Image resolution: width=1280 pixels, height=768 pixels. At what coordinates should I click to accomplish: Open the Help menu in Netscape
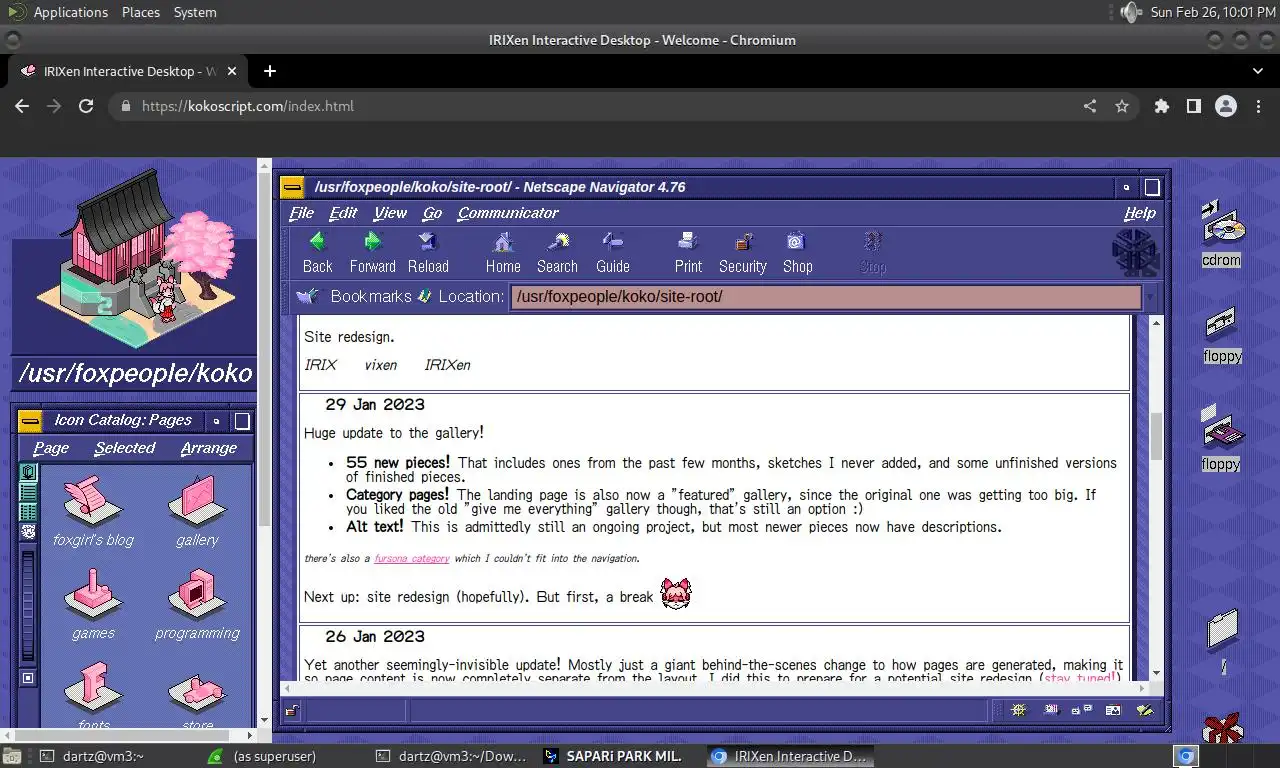(x=1139, y=213)
